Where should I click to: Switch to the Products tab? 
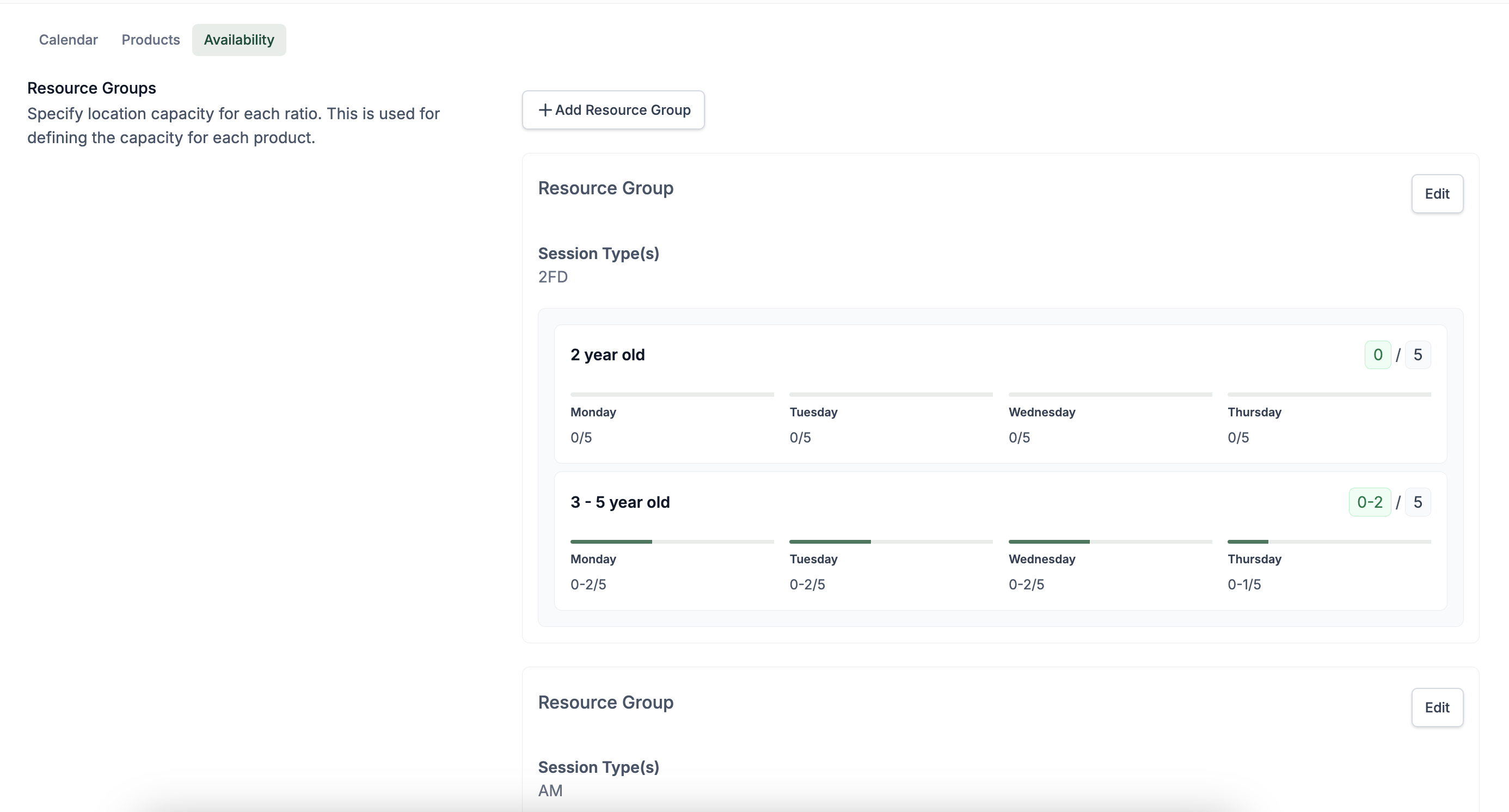(151, 40)
